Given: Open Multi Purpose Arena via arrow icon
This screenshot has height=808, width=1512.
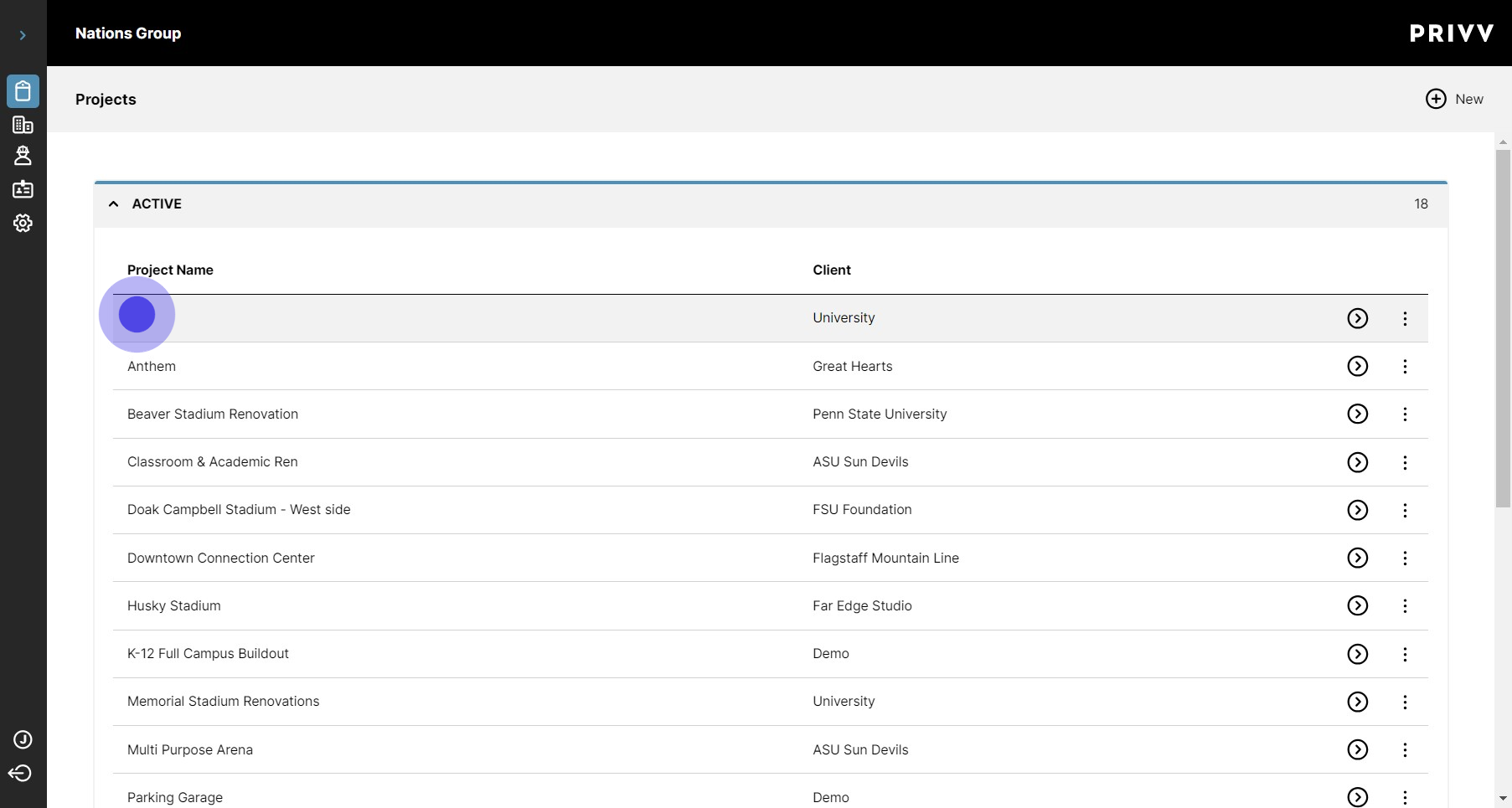Looking at the screenshot, I should point(1357,749).
